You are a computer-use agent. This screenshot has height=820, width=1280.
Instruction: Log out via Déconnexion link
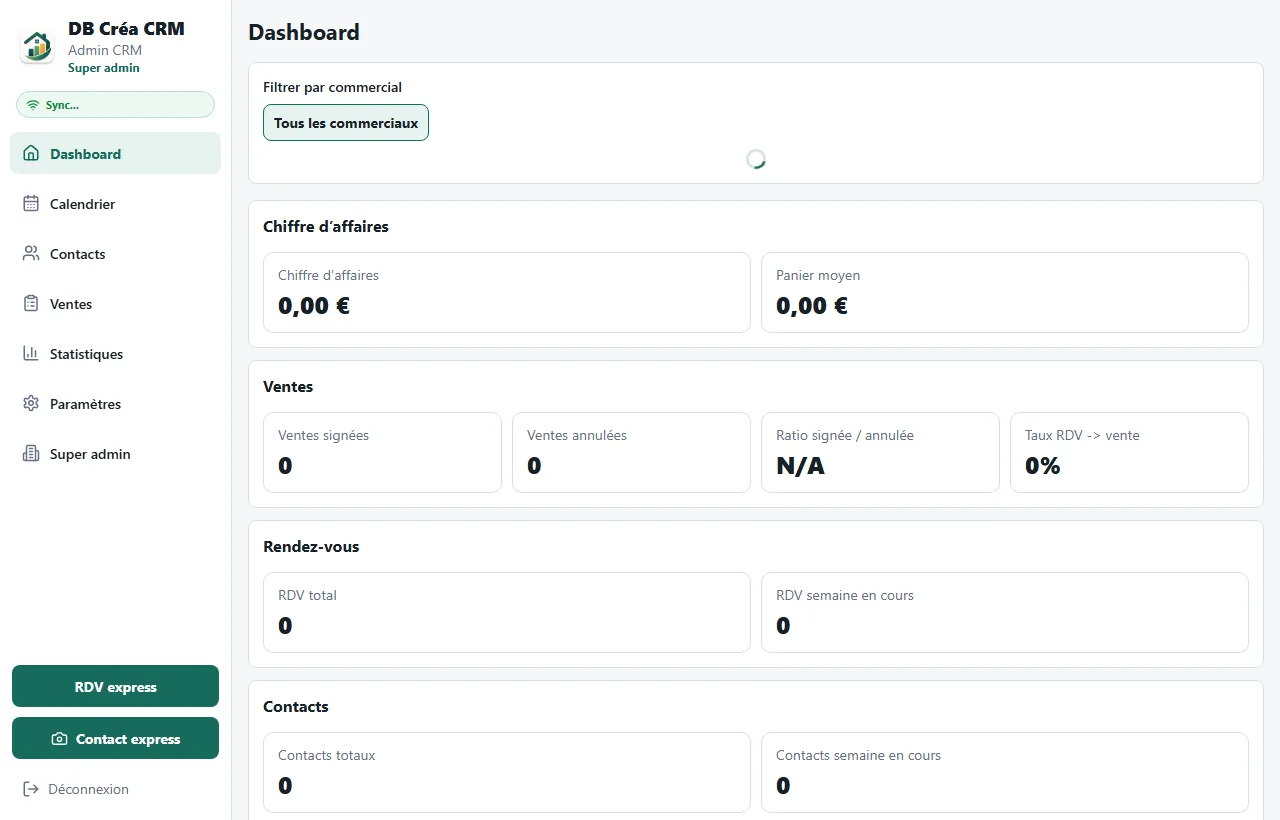[x=76, y=789]
